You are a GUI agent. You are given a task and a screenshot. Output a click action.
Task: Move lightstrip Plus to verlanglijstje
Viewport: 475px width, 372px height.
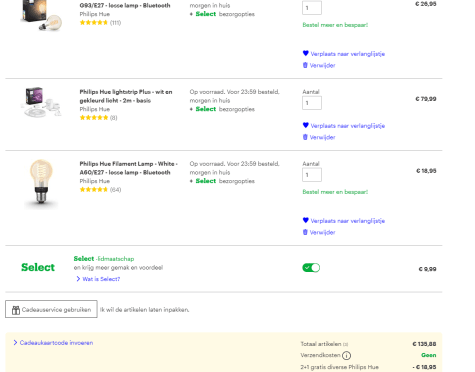(348, 126)
